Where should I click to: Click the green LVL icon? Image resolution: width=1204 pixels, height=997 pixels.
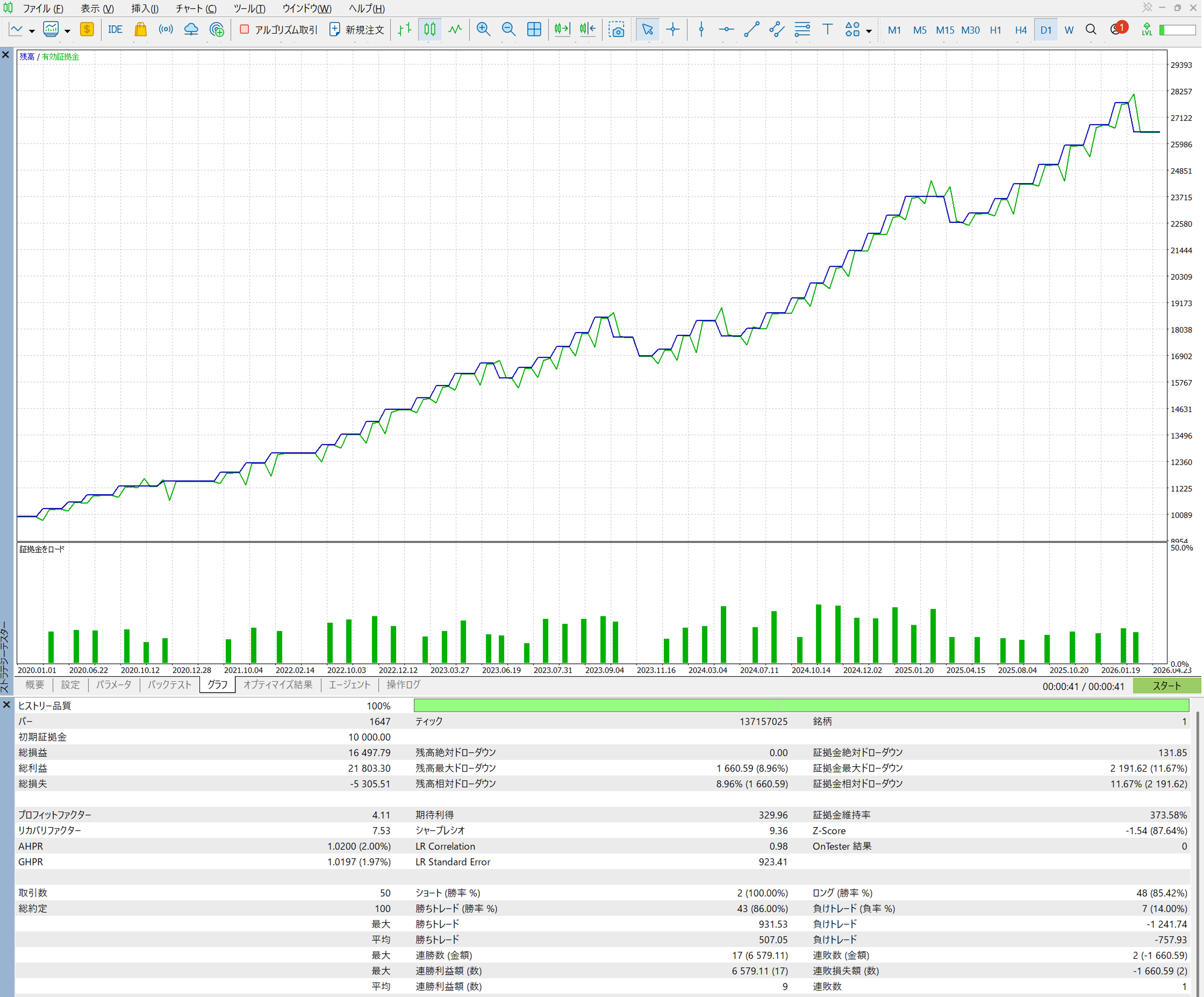[1147, 29]
